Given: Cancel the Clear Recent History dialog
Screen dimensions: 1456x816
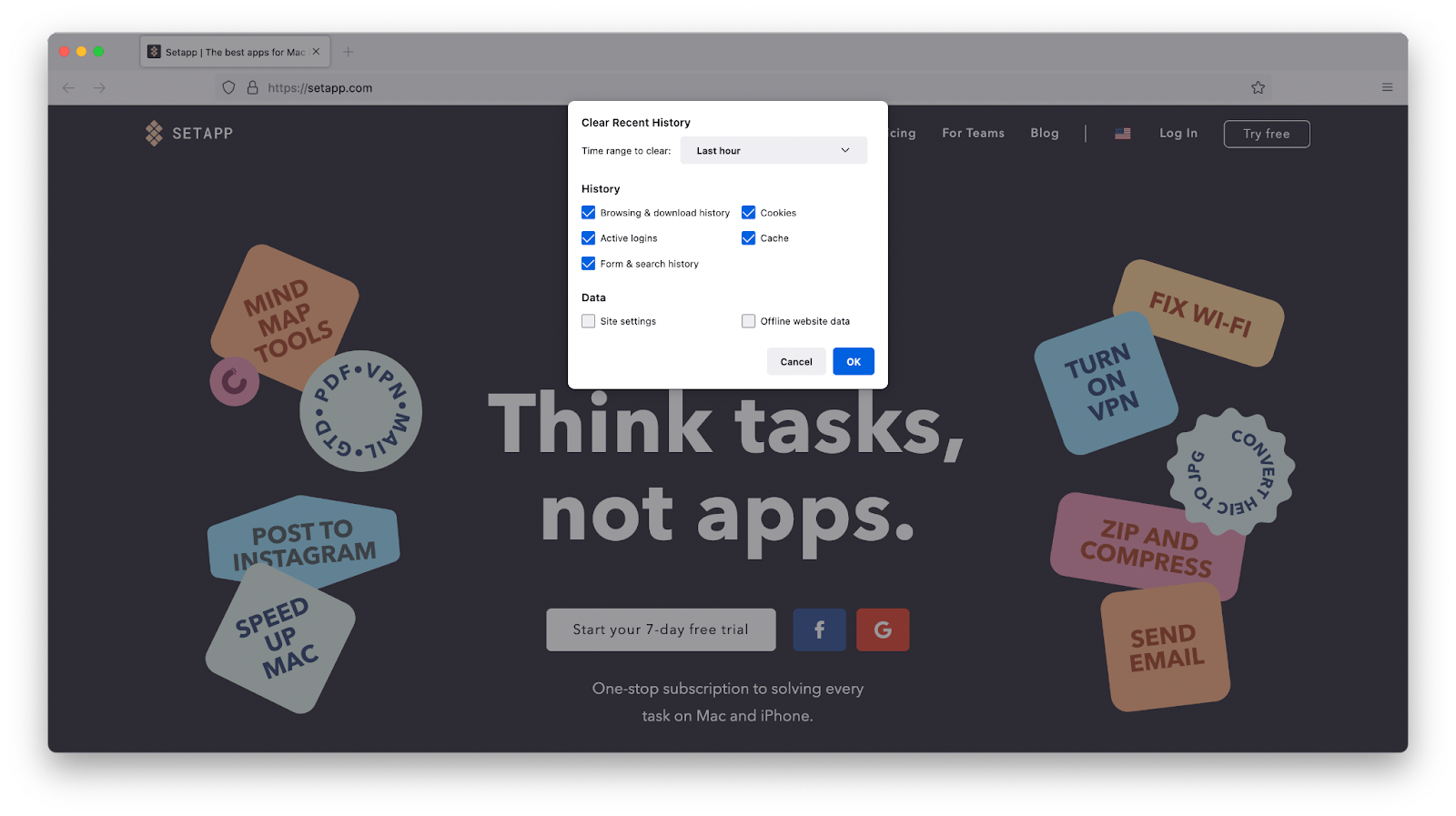Looking at the screenshot, I should click(796, 361).
